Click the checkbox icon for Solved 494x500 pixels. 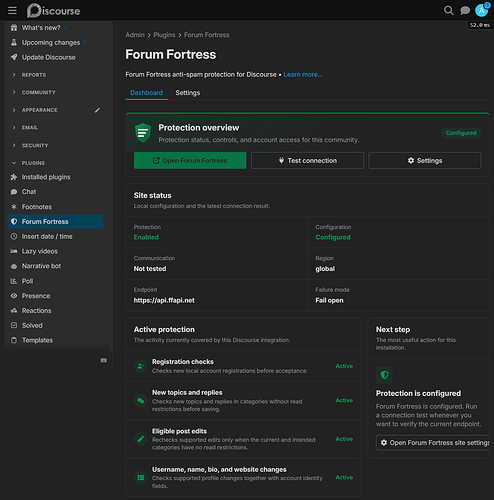14,325
